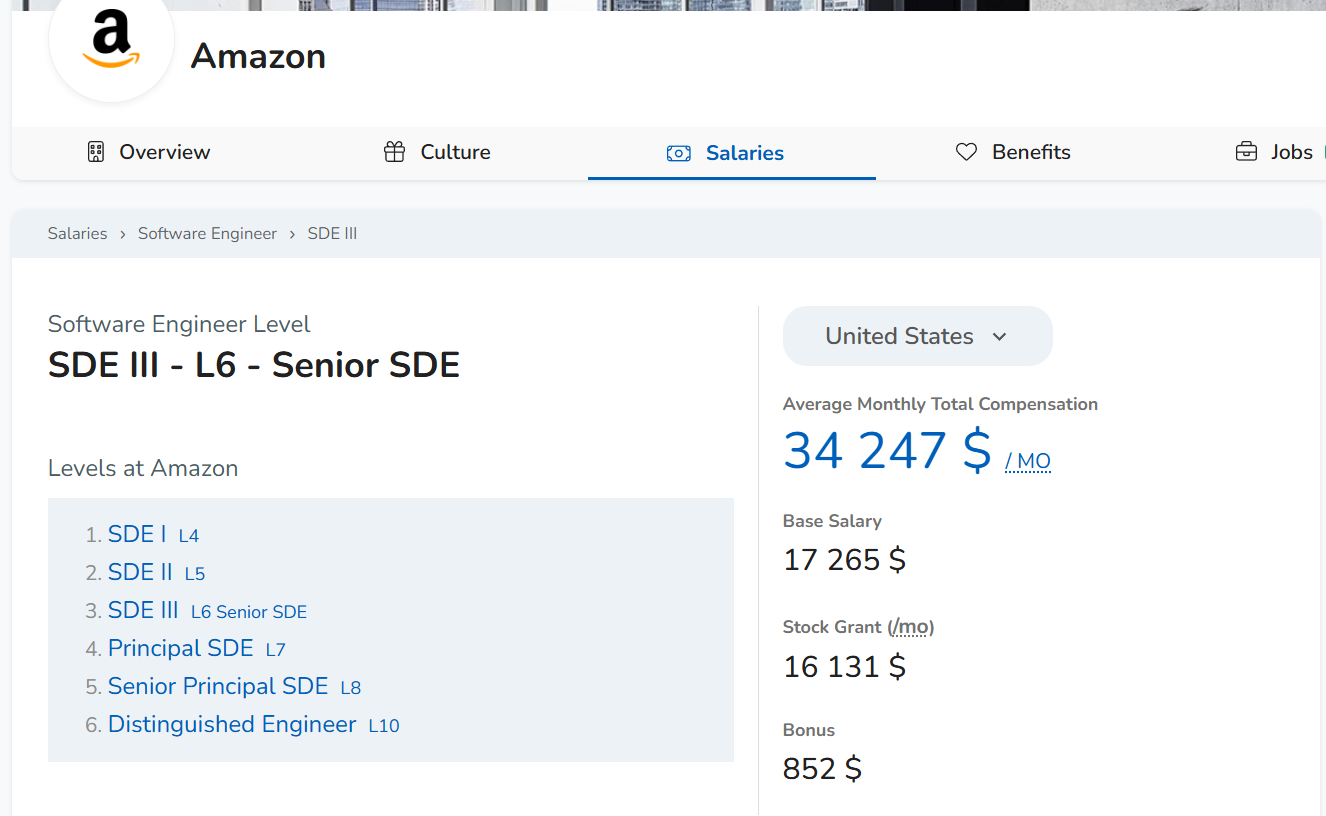Click the Software Engineer Level label
1326x816 pixels.
click(x=179, y=324)
